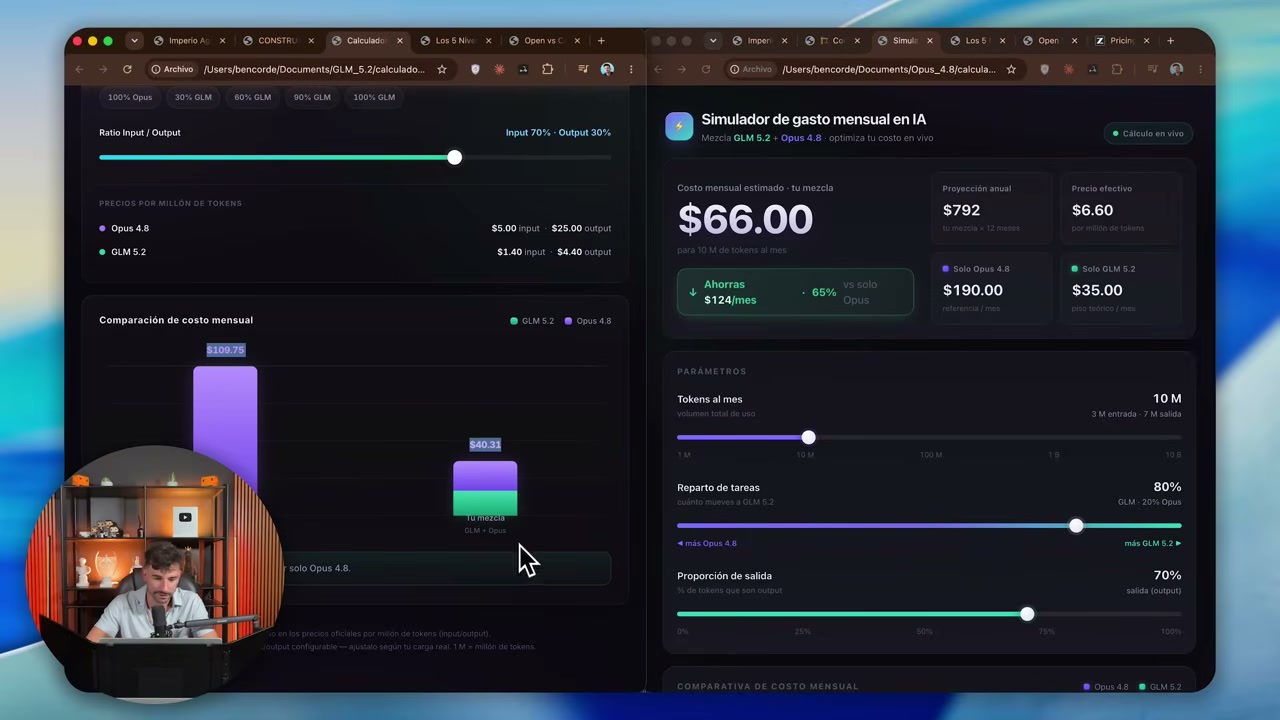Screen dimensions: 1280x720
Task: Select the 100% GLM preset
Action: coord(373,97)
